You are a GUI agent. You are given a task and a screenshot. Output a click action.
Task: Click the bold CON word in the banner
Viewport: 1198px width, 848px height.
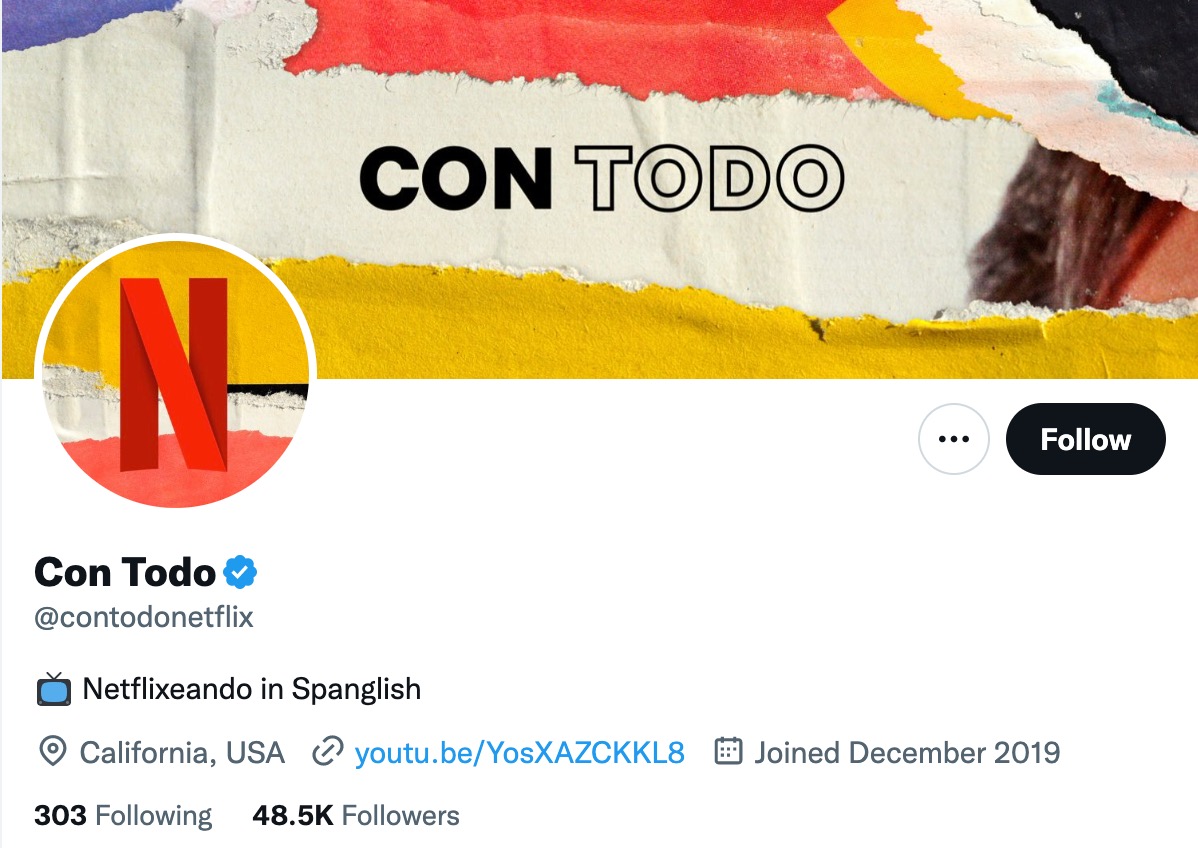(455, 178)
